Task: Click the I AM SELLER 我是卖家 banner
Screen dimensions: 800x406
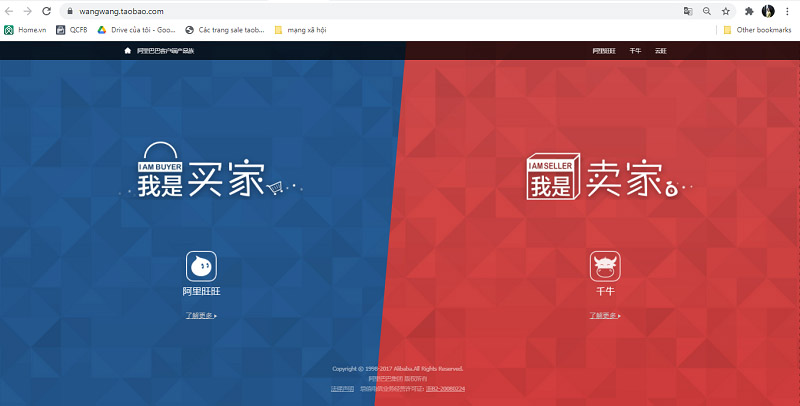Action: 609,176
